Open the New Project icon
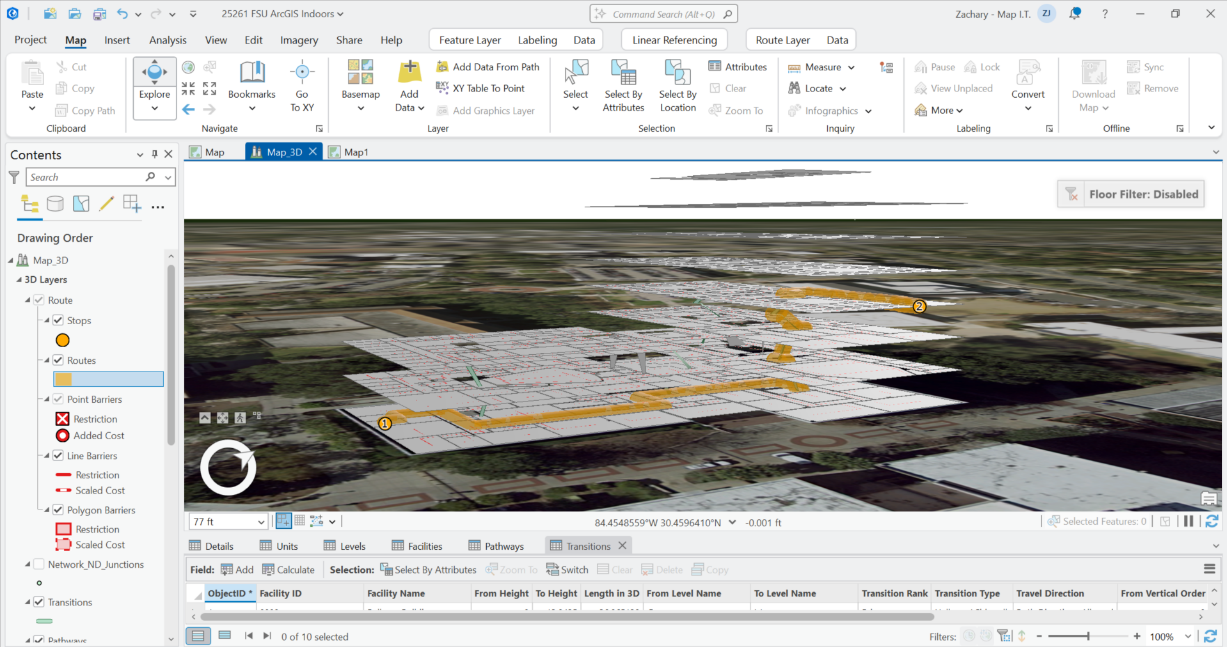Image resolution: width=1227 pixels, height=647 pixels. 50,14
